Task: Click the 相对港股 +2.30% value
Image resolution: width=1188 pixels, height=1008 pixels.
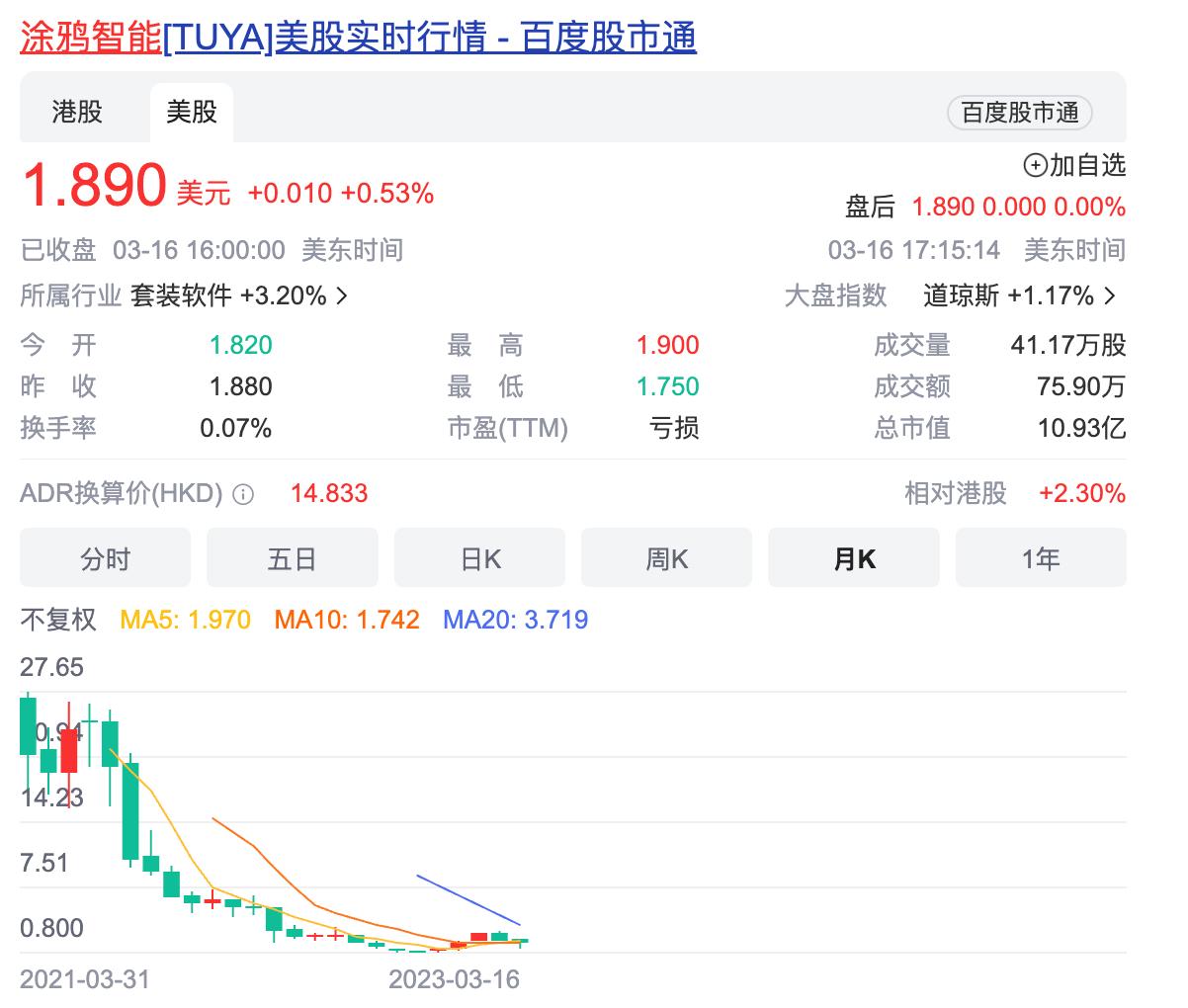Action: click(x=1082, y=493)
